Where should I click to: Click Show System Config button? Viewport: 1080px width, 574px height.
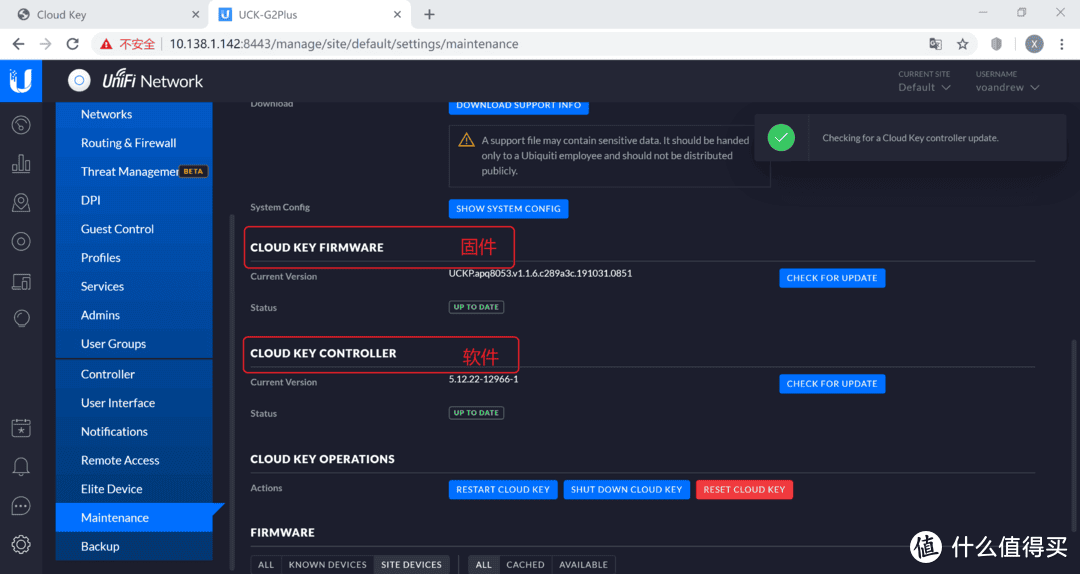pos(508,209)
